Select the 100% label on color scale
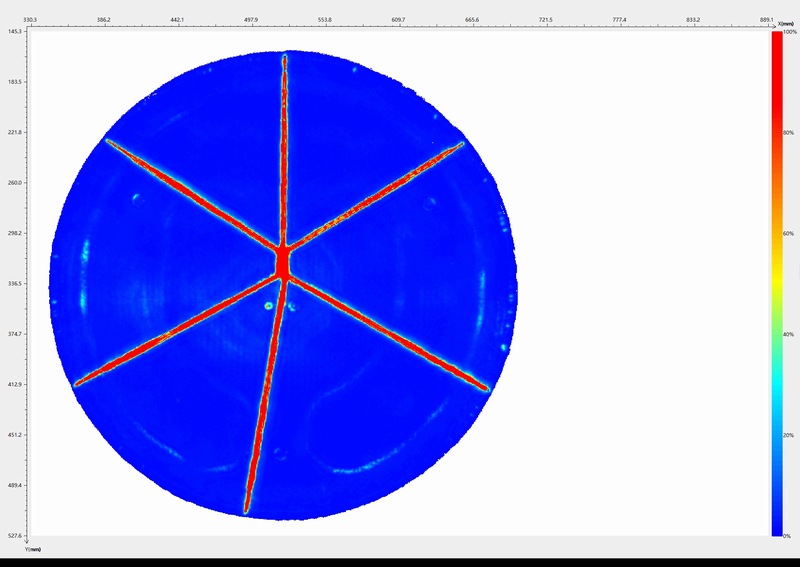 [789, 32]
